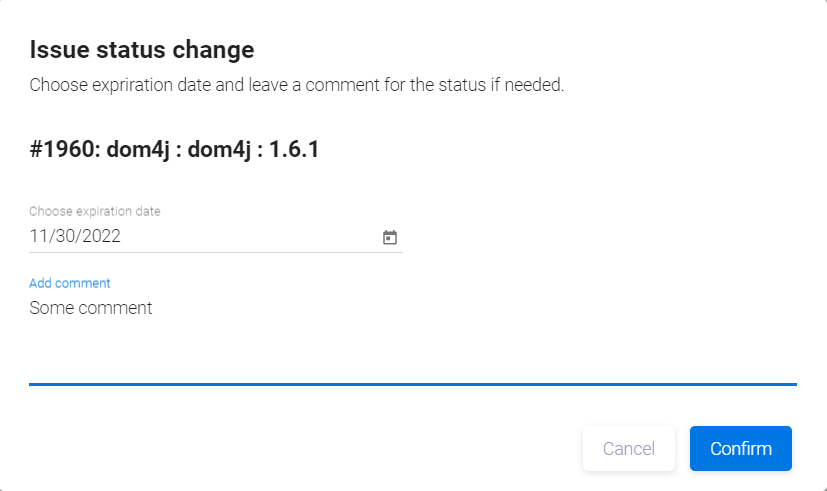Click the 'Choose expiration date' label
The height and width of the screenshot is (491, 827).
95,211
